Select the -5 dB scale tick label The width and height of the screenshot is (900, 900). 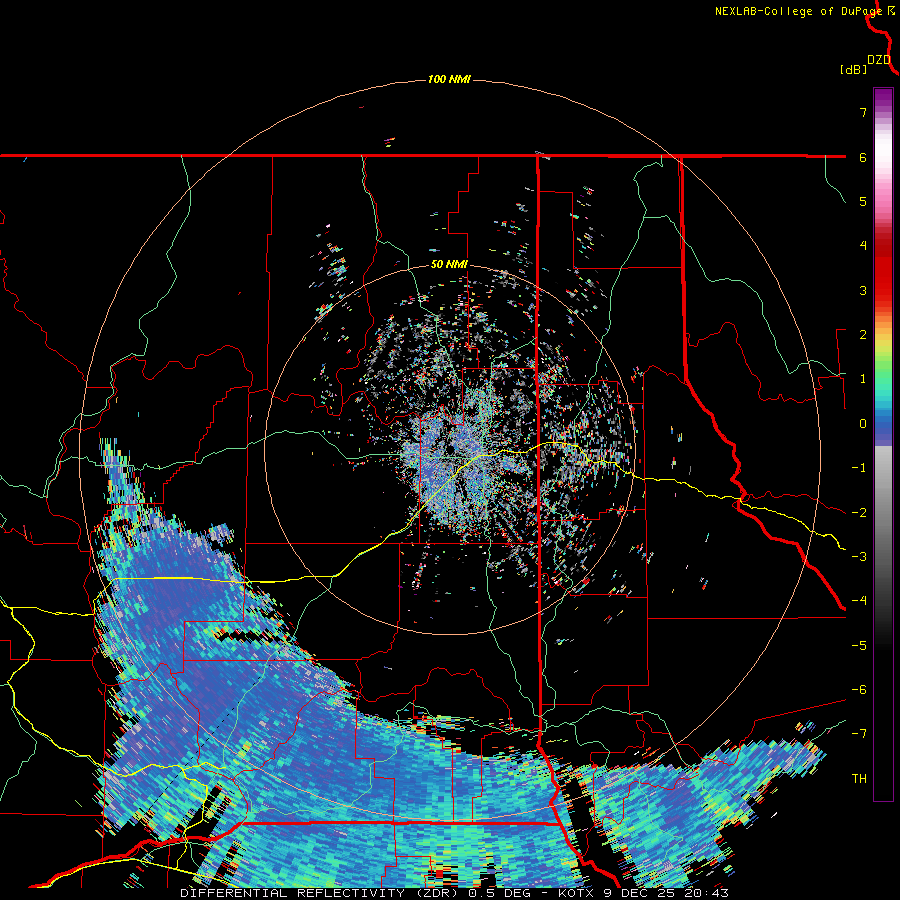click(859, 646)
